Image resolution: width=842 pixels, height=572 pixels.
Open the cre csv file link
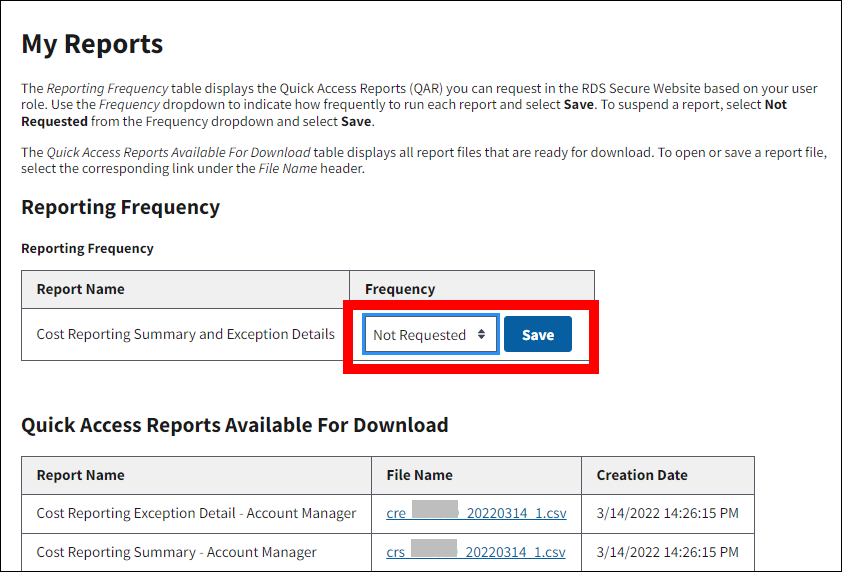[x=476, y=513]
